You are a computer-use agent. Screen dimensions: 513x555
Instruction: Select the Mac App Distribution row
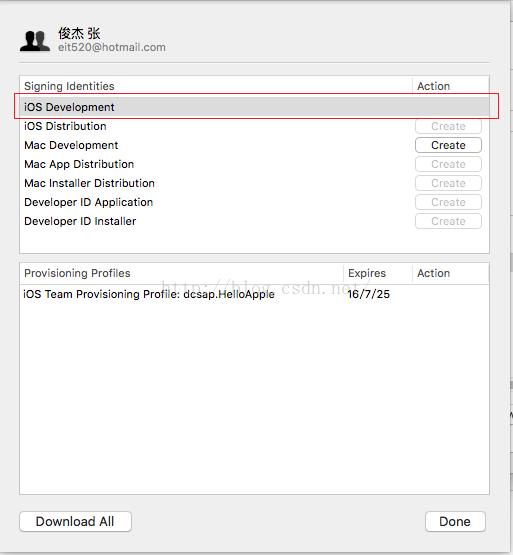(x=255, y=164)
